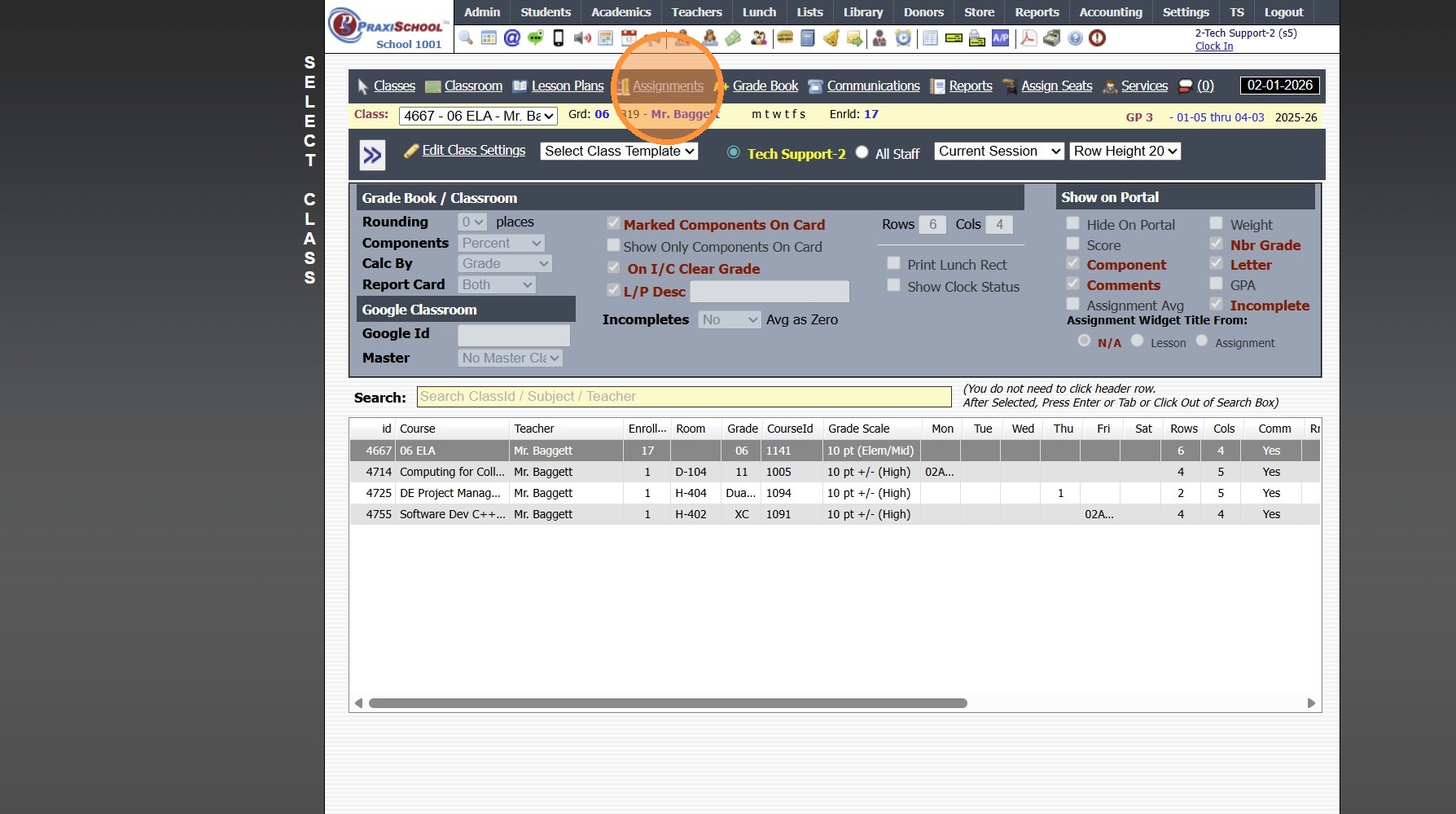This screenshot has height=814, width=1456.
Task: Open the Lesson Plans link
Action: 568,86
